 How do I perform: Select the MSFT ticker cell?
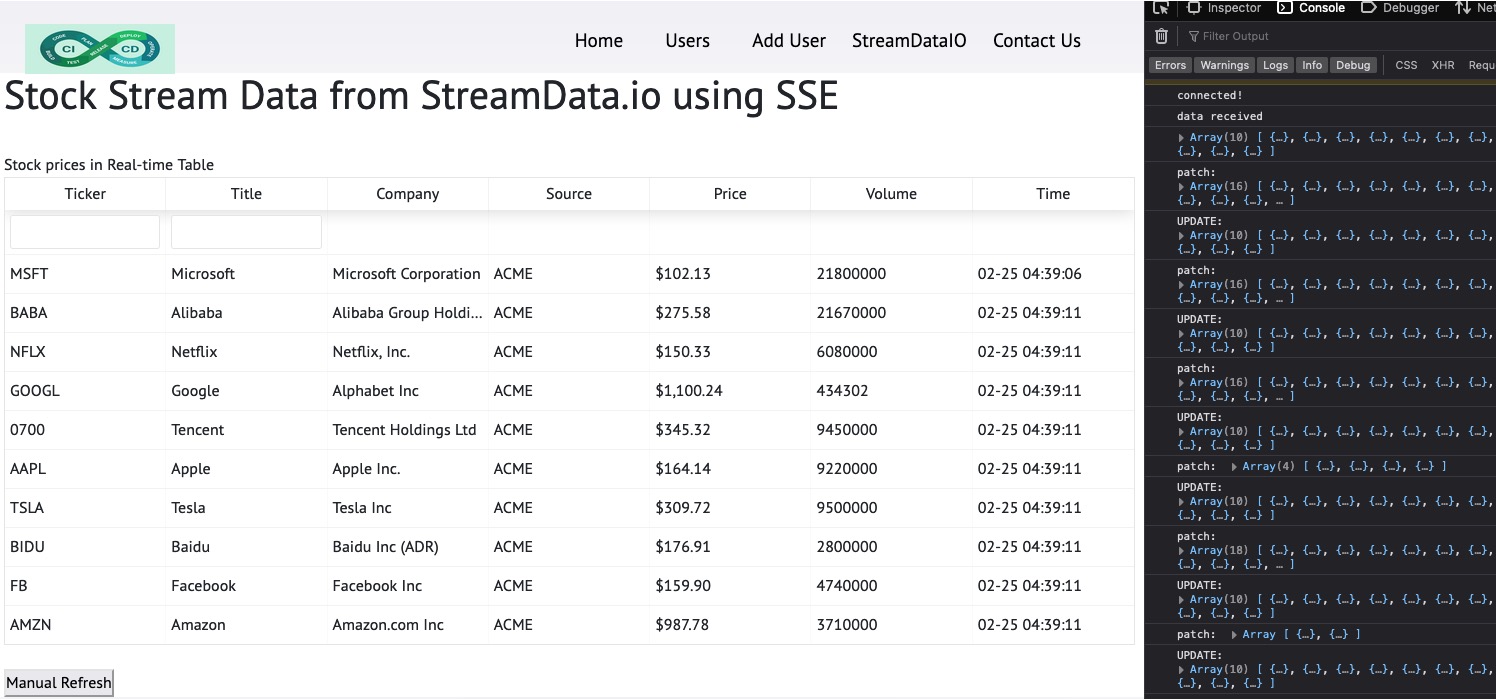pos(85,274)
